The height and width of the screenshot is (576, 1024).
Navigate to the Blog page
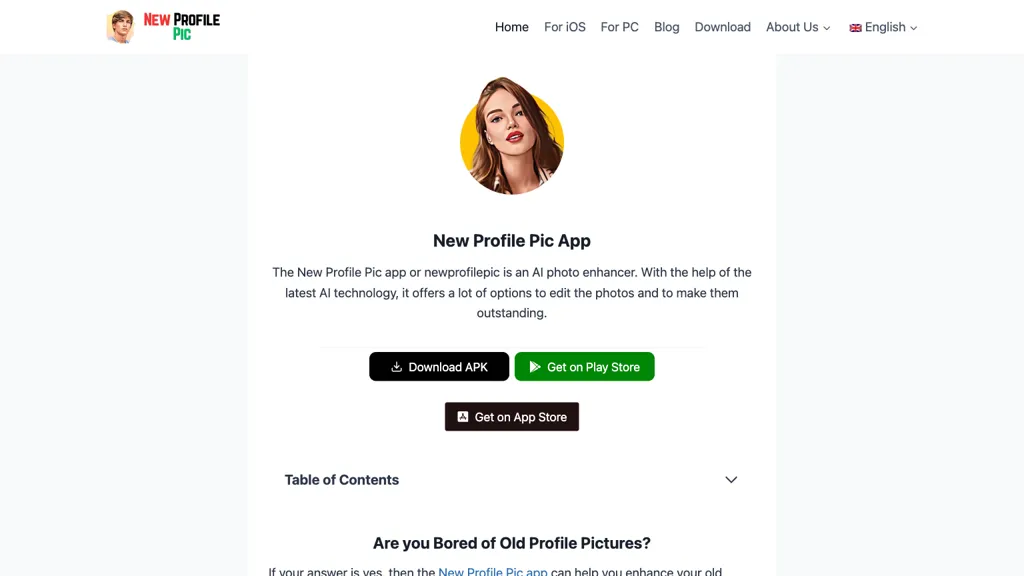point(667,27)
